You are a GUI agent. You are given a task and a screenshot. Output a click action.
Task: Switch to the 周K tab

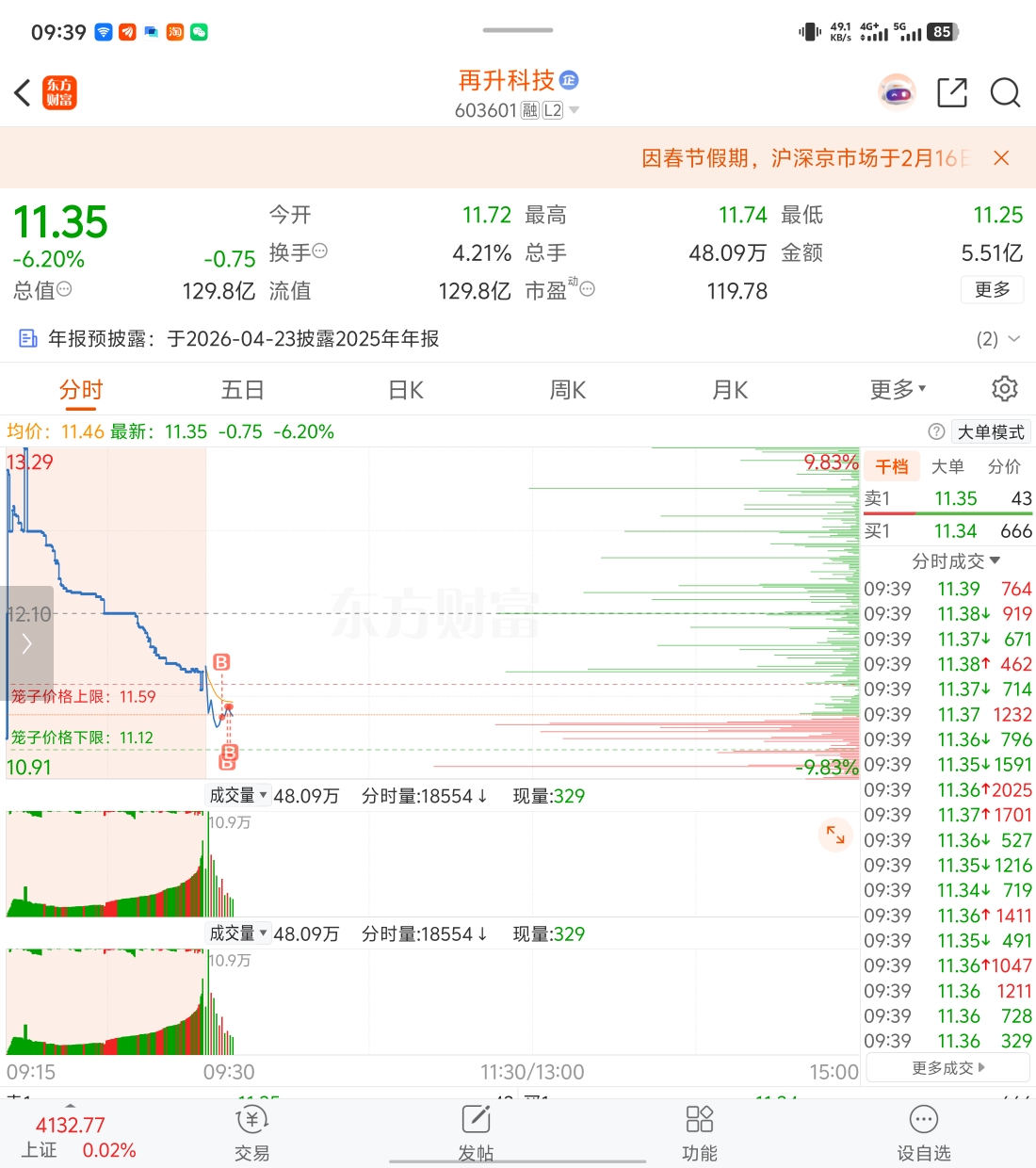(x=568, y=390)
